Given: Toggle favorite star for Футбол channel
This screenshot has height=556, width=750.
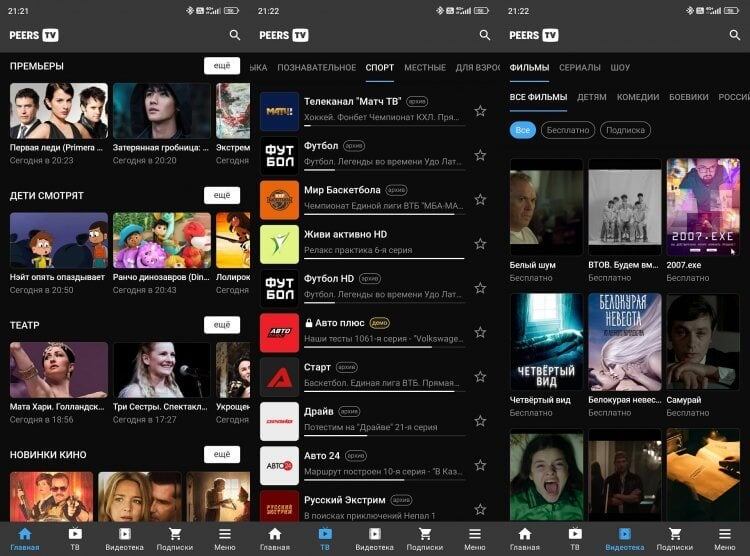Looking at the screenshot, I should pos(480,155).
